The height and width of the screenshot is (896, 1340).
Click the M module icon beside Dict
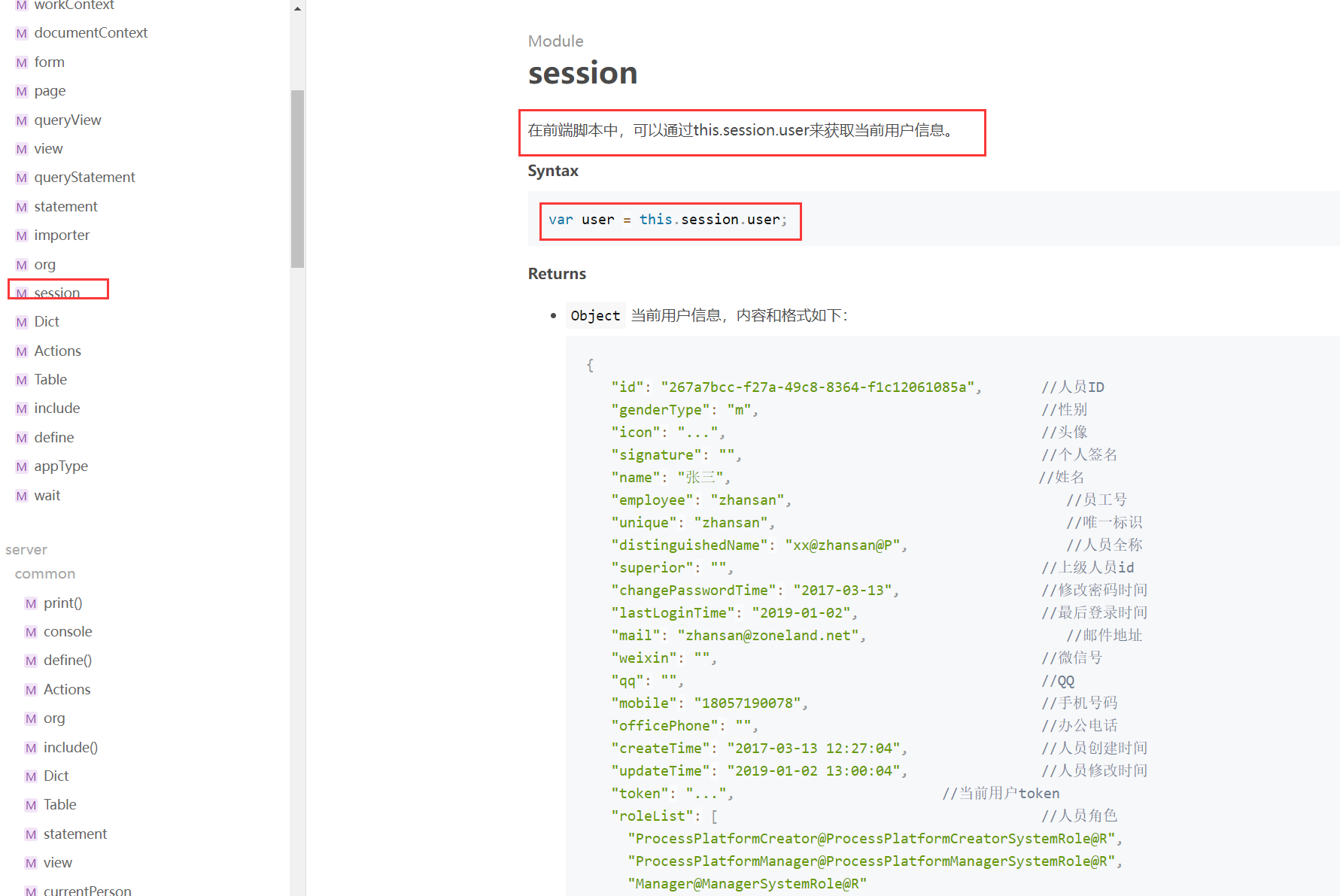22,322
